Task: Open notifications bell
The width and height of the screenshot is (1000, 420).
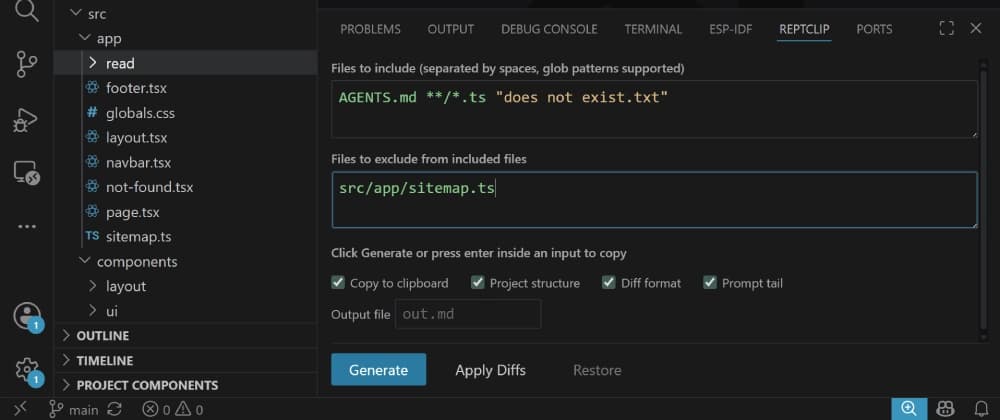Action: 981,409
